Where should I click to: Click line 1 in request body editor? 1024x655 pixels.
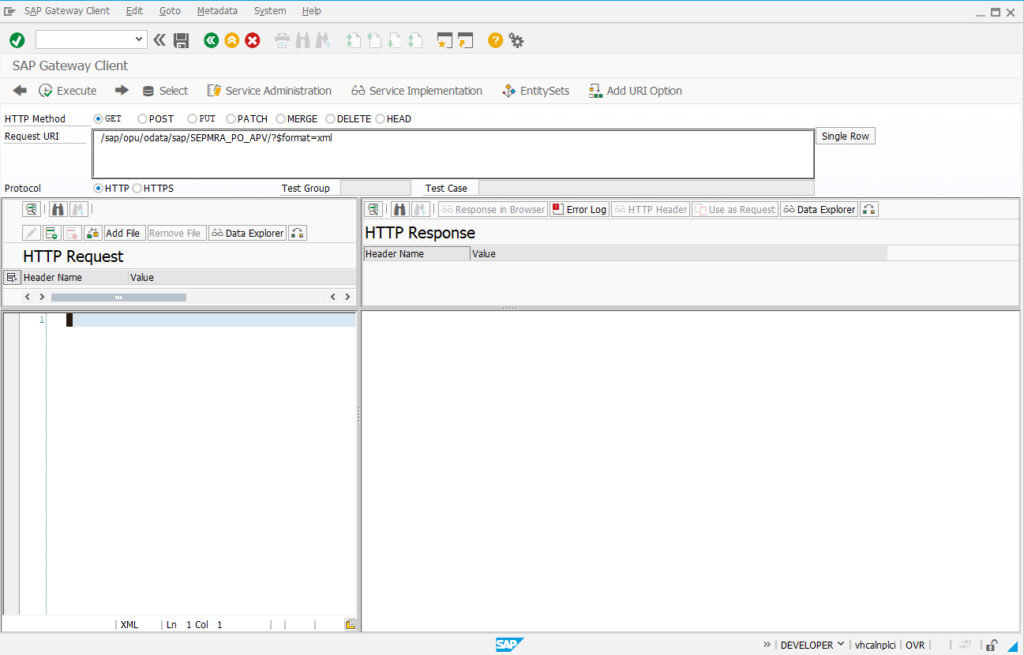point(212,320)
